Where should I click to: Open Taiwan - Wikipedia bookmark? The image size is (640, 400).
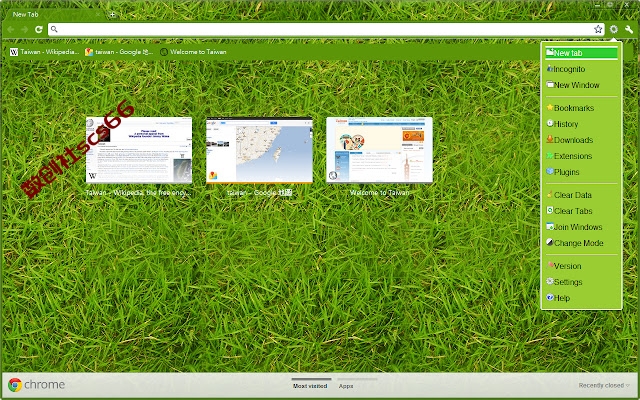click(x=44, y=52)
